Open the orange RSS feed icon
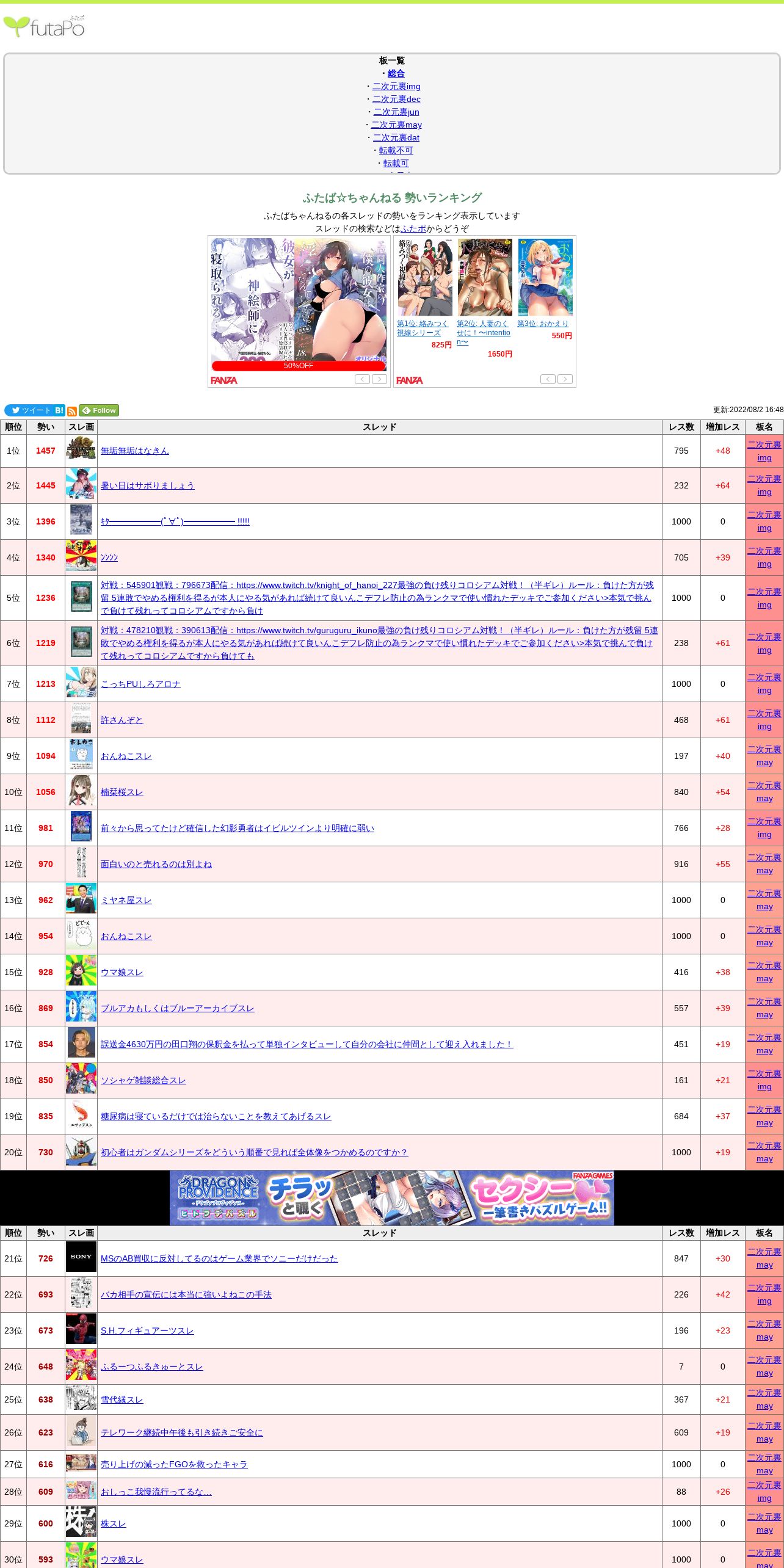This screenshot has width=784, height=1568. click(72, 411)
